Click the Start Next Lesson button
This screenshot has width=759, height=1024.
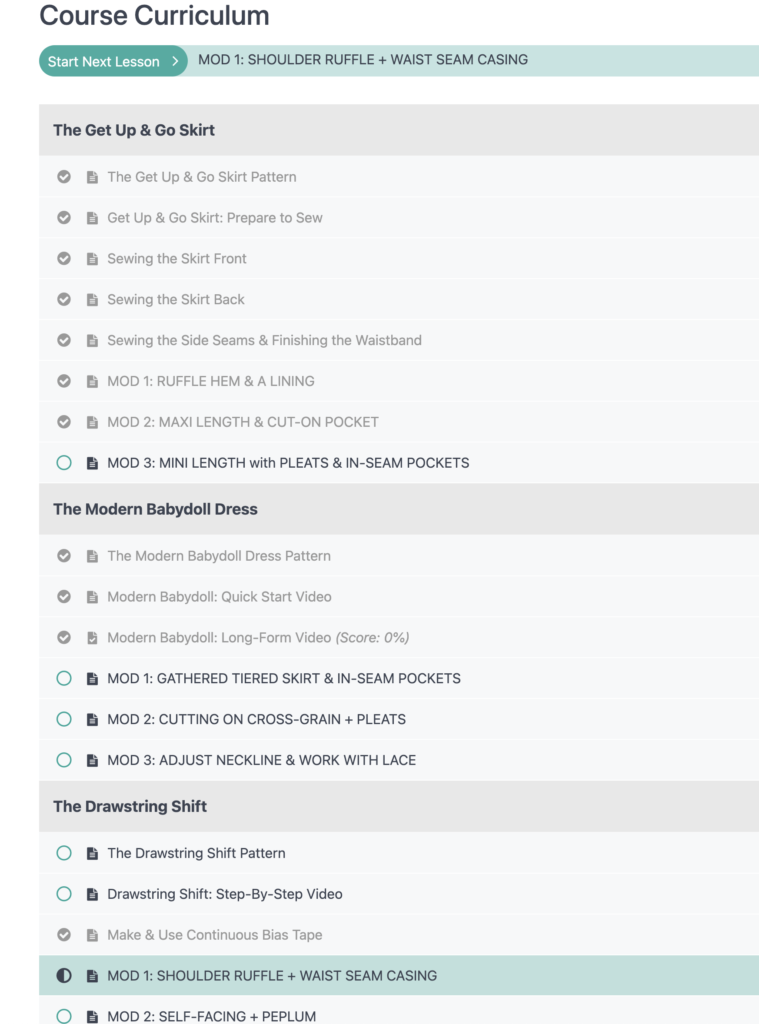tap(113, 61)
